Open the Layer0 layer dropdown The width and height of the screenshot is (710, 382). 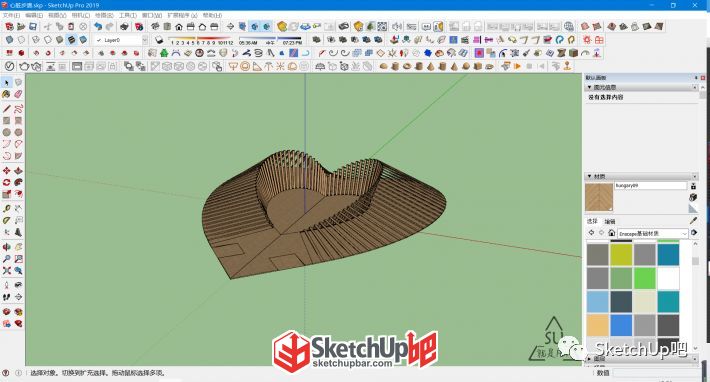(121, 40)
